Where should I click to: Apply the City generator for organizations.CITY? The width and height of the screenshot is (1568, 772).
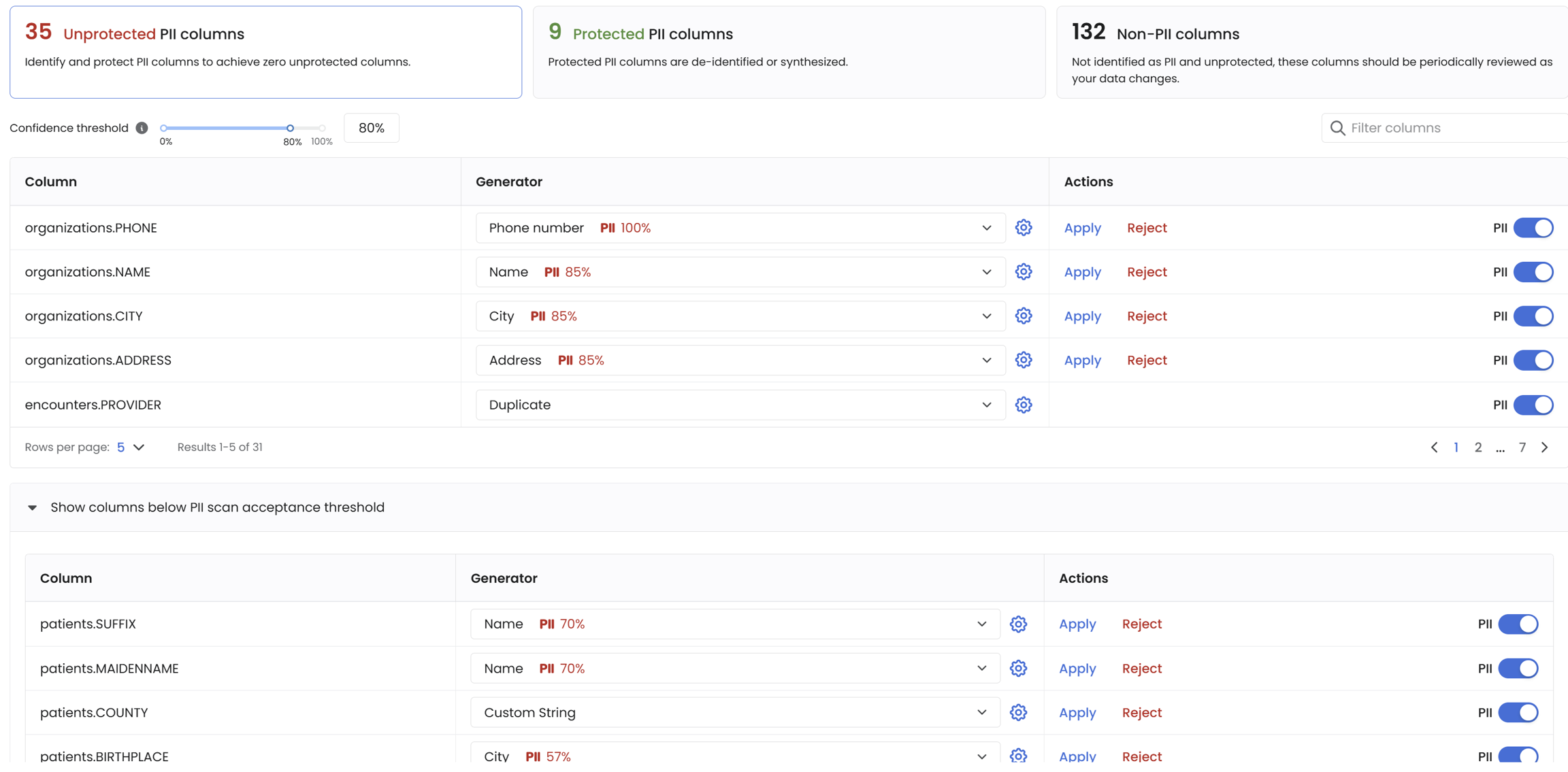1082,316
